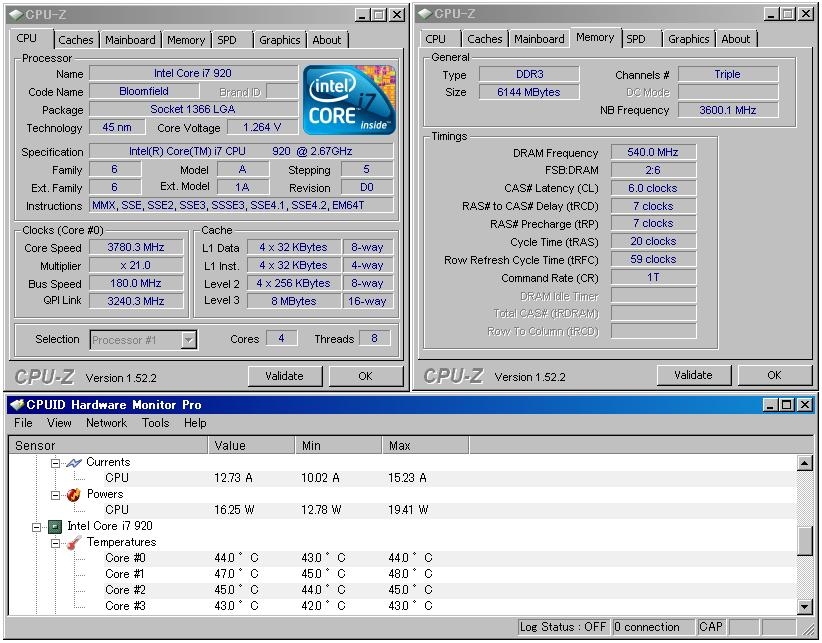This screenshot has height=643, width=822.
Task: Select the Core #1 temperature row
Action: coord(125,574)
